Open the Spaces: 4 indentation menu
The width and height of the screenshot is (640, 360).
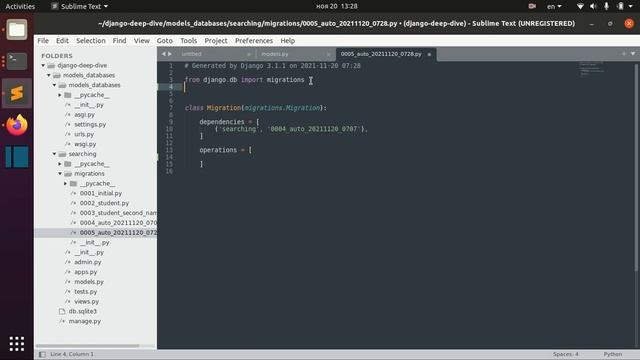565,354
